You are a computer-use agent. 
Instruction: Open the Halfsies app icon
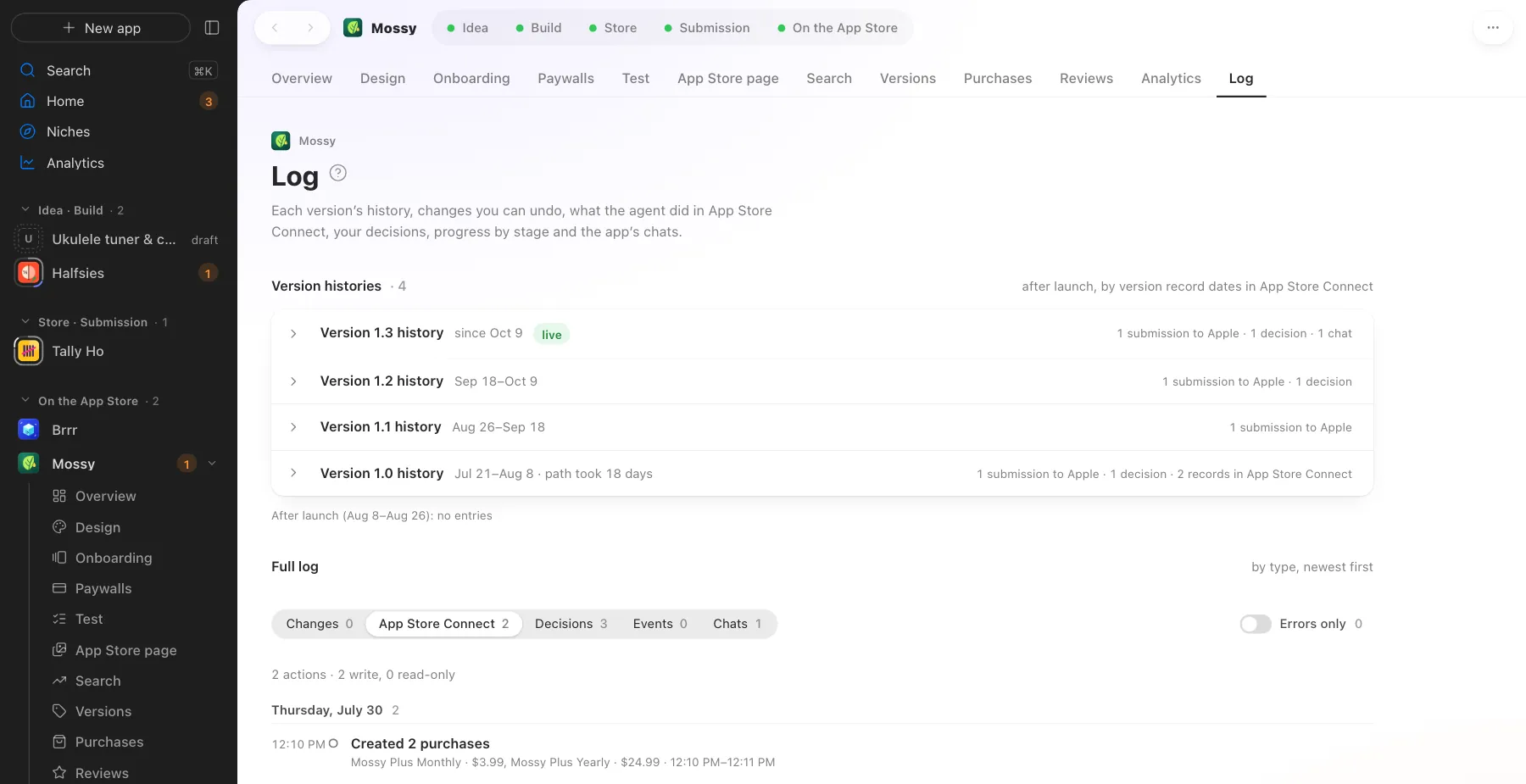pos(29,273)
